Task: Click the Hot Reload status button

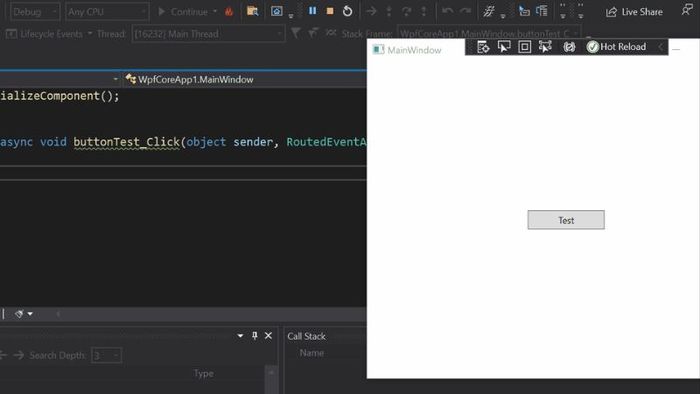Action: [616, 47]
